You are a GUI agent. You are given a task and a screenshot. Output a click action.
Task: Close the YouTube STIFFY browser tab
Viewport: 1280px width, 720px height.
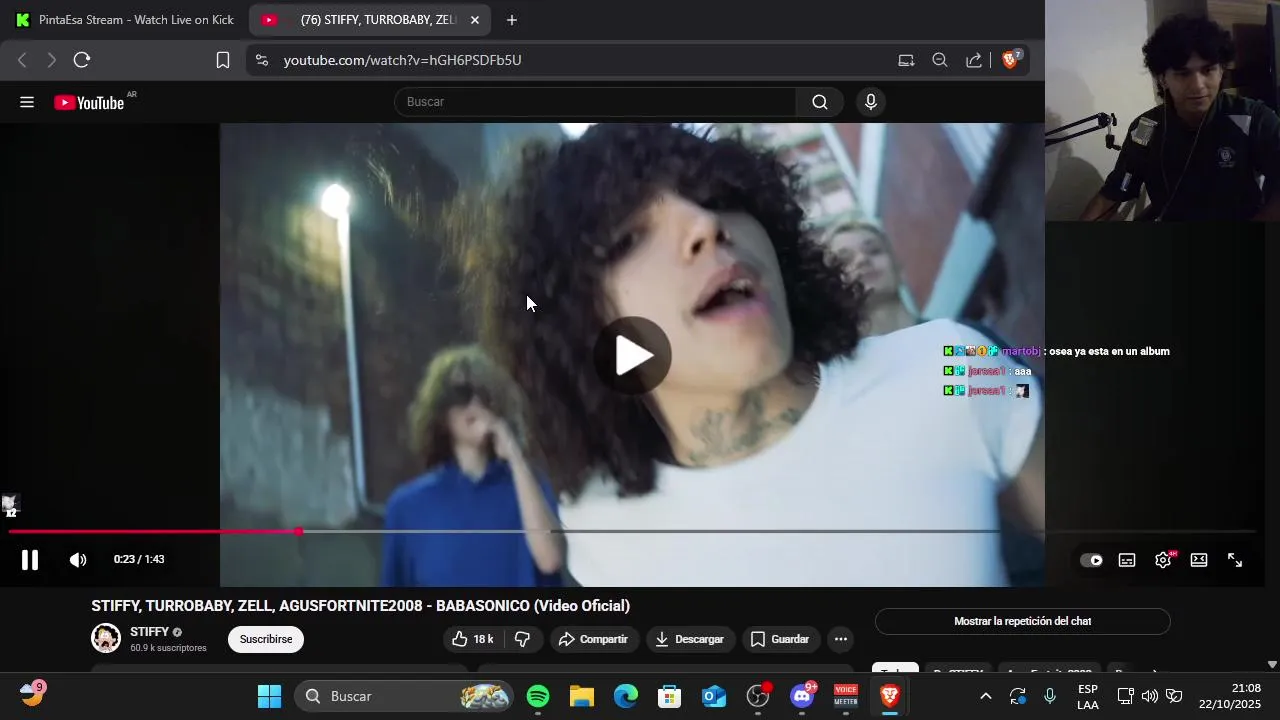pyautogui.click(x=475, y=20)
